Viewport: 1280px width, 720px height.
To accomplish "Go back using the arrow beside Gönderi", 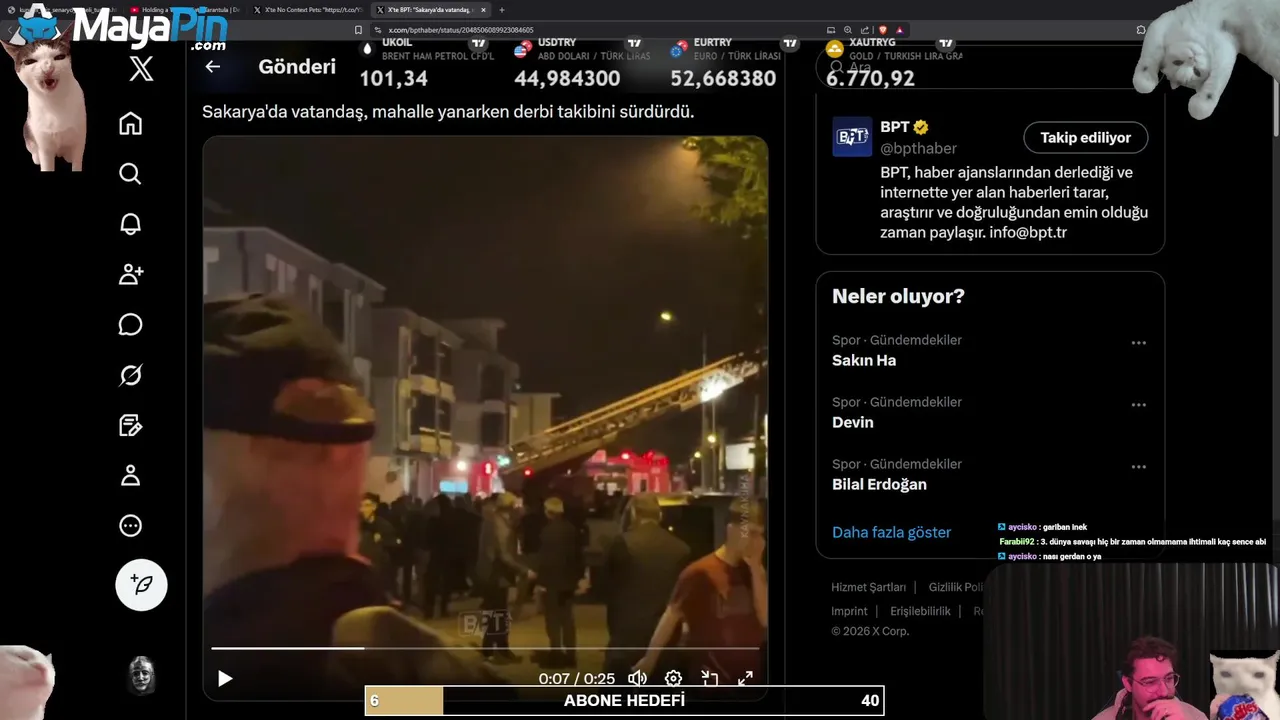I will point(212,67).
